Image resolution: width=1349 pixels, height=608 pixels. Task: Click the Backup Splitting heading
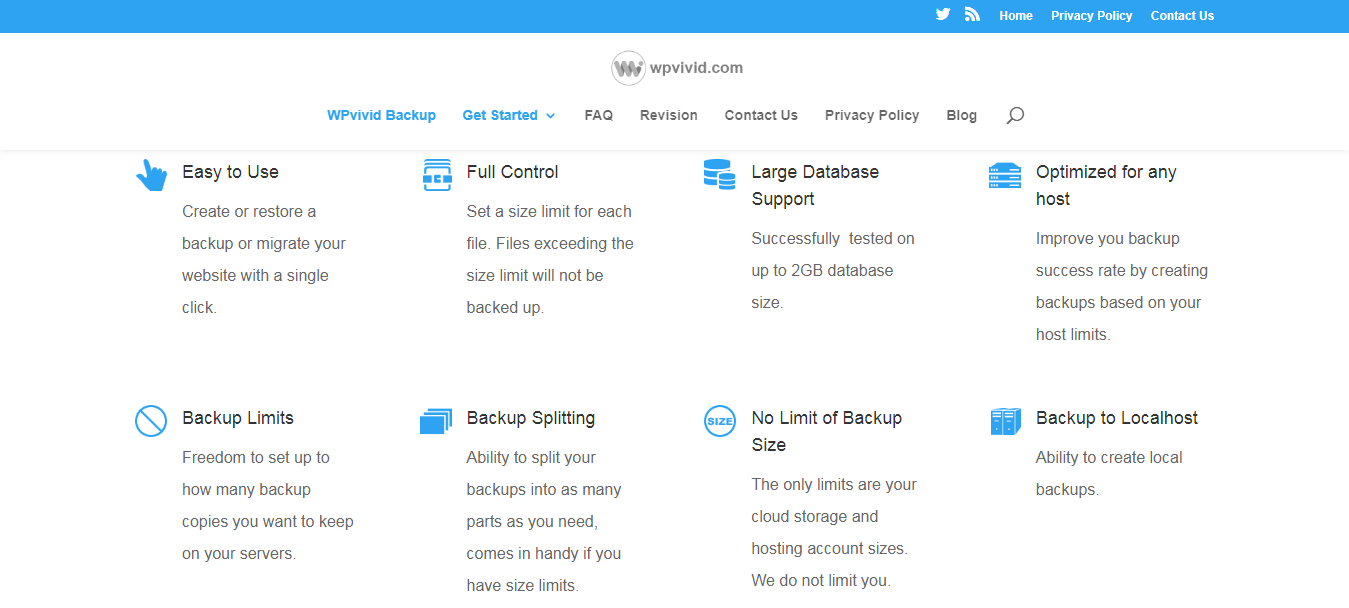pos(530,418)
